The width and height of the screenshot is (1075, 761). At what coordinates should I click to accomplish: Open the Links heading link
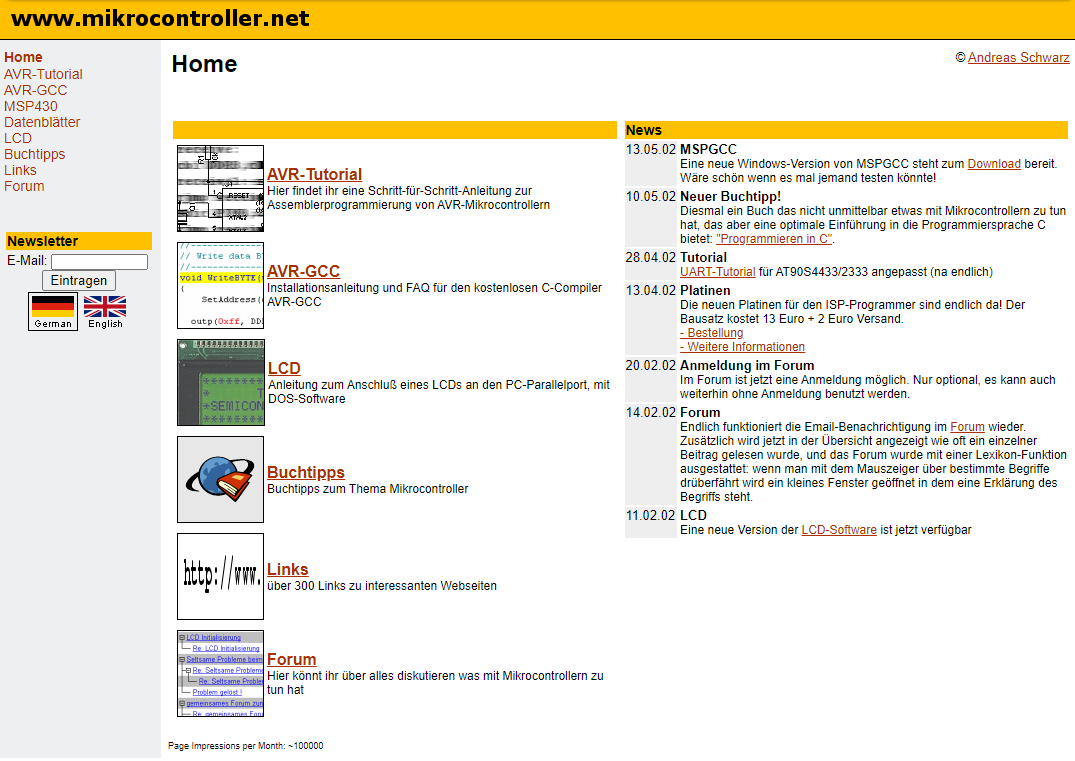tap(287, 569)
